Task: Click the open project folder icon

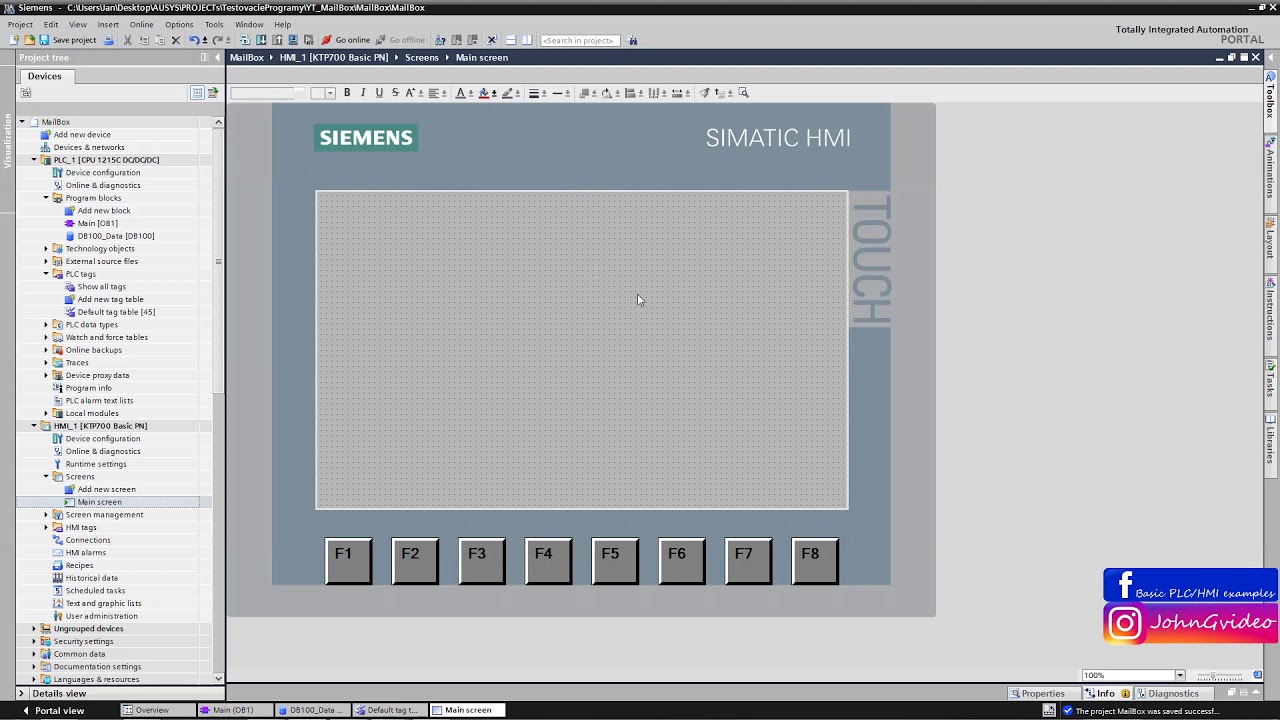Action: click(29, 40)
